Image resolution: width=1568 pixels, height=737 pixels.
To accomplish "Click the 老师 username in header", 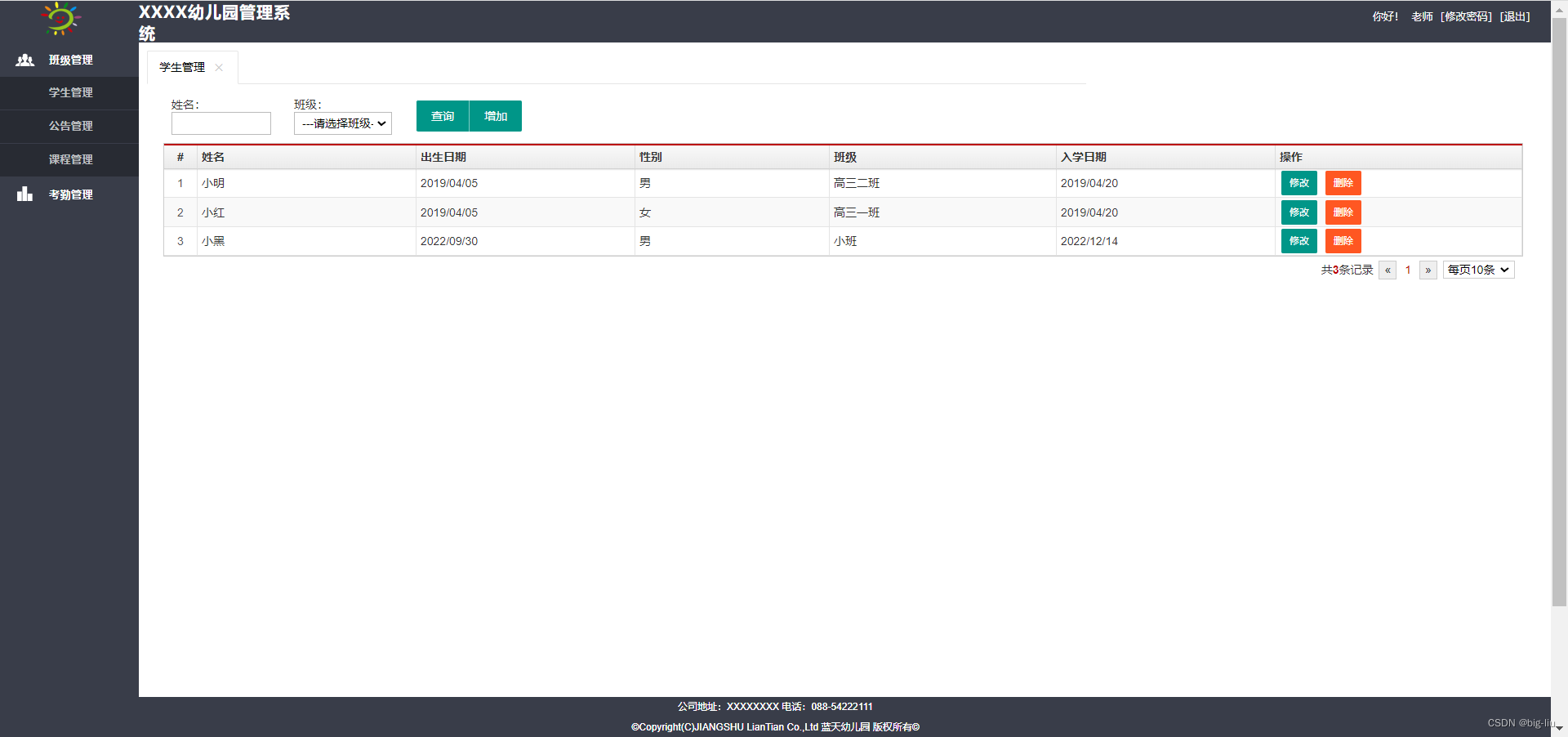I will (x=1422, y=16).
